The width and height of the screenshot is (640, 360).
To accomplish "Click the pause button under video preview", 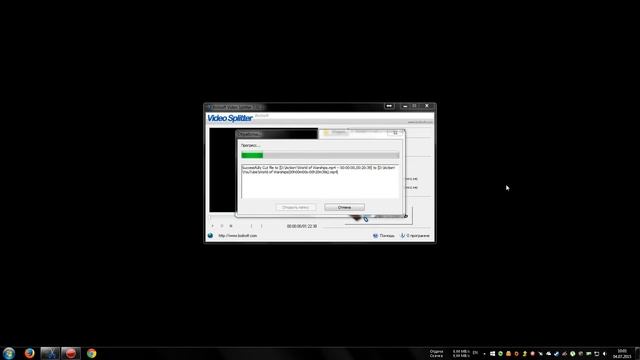I will (x=222, y=226).
